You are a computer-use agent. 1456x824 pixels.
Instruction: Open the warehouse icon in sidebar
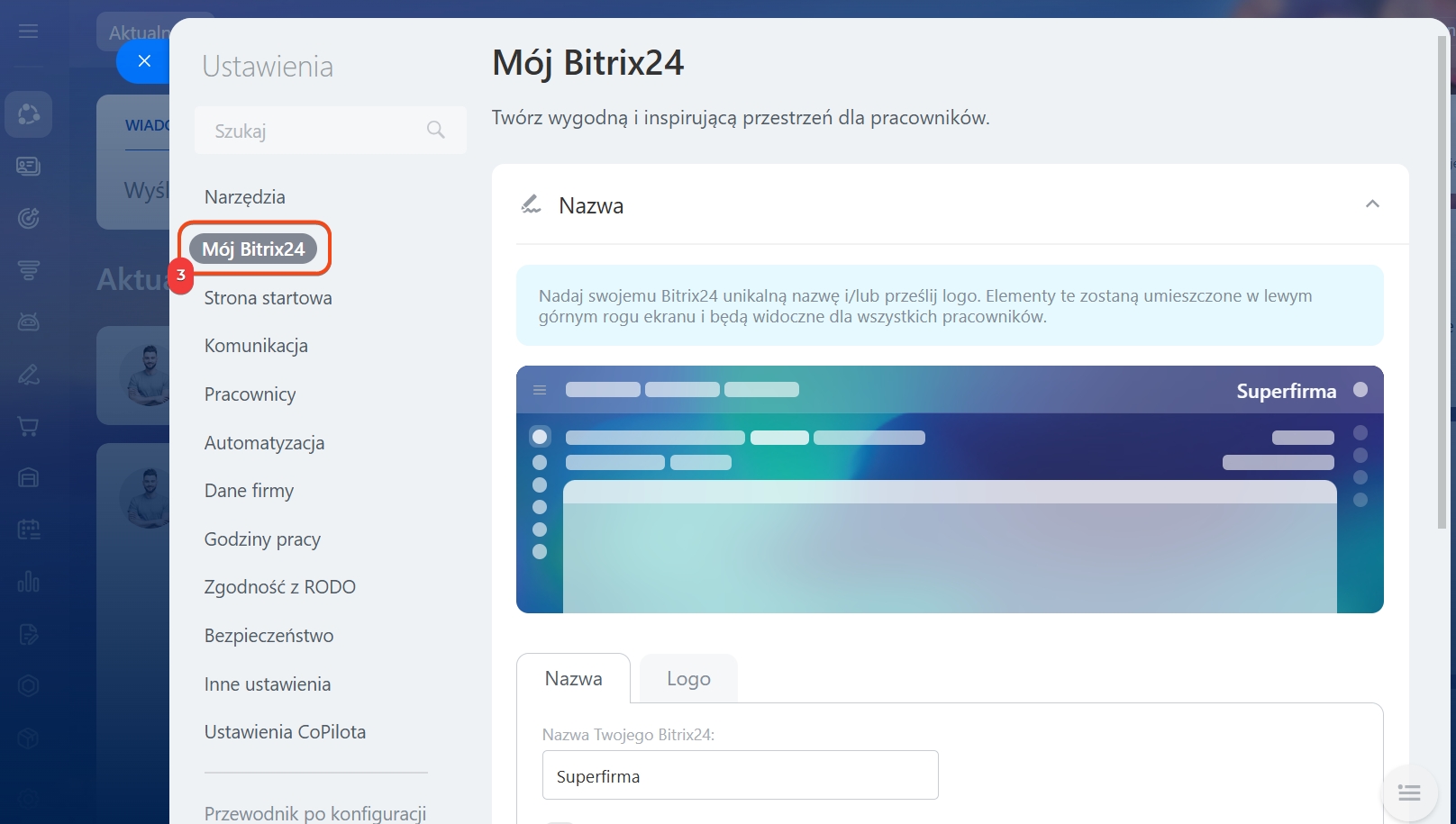pyautogui.click(x=29, y=477)
